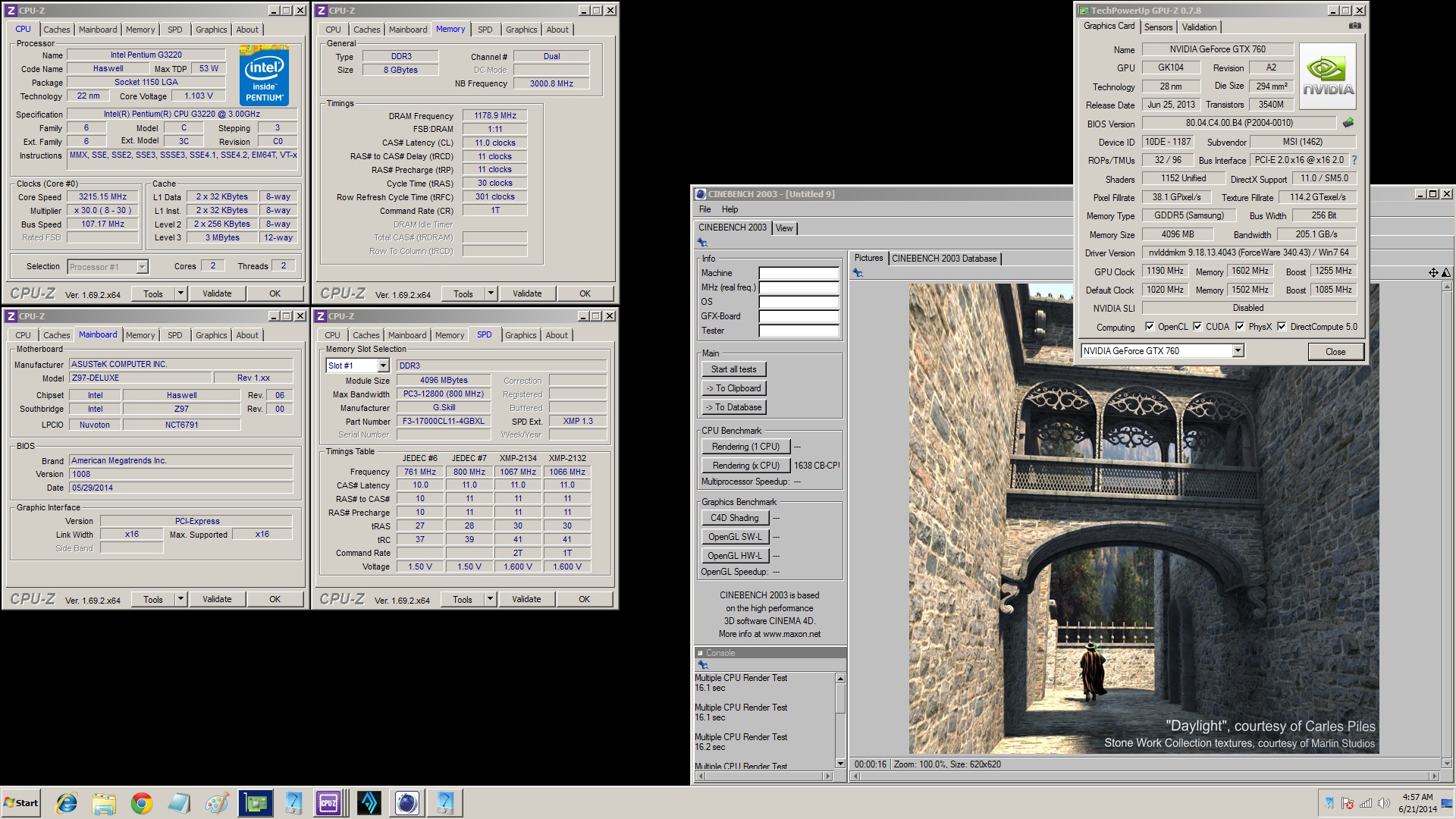Click the network tray icon

[x=1366, y=803]
